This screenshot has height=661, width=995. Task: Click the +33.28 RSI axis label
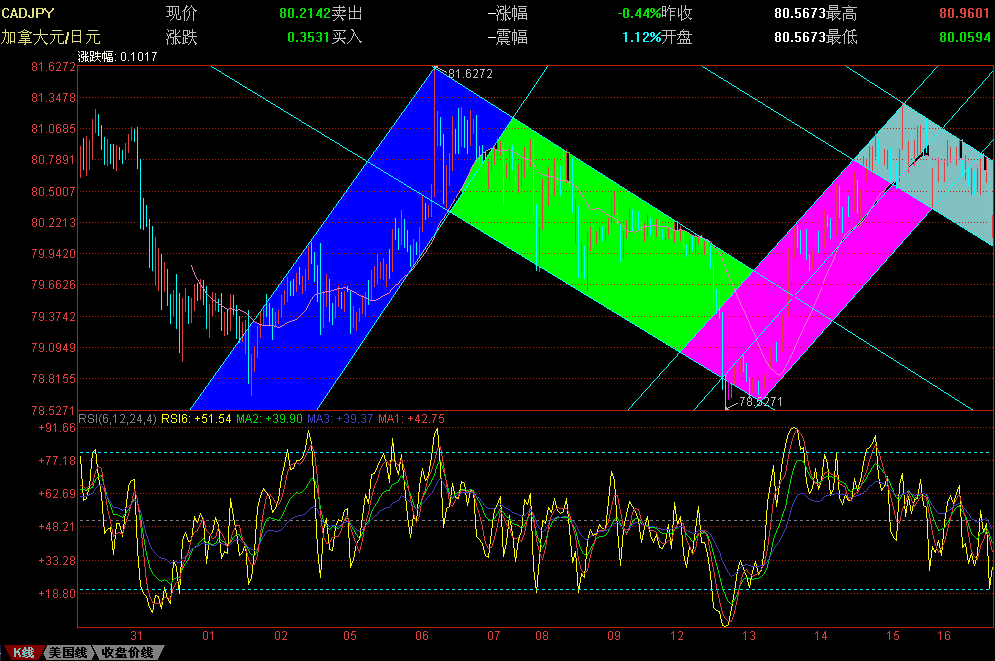pos(57,561)
